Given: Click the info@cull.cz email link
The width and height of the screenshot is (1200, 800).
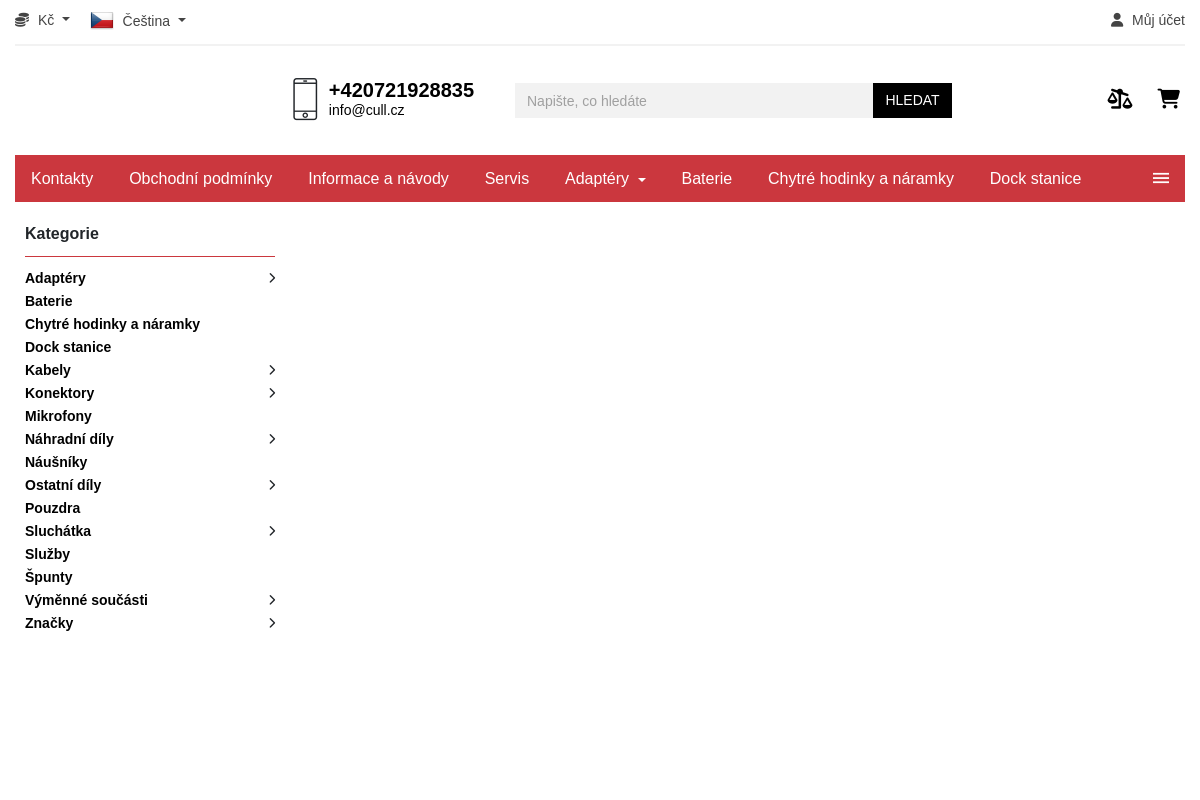Looking at the screenshot, I should point(367,110).
